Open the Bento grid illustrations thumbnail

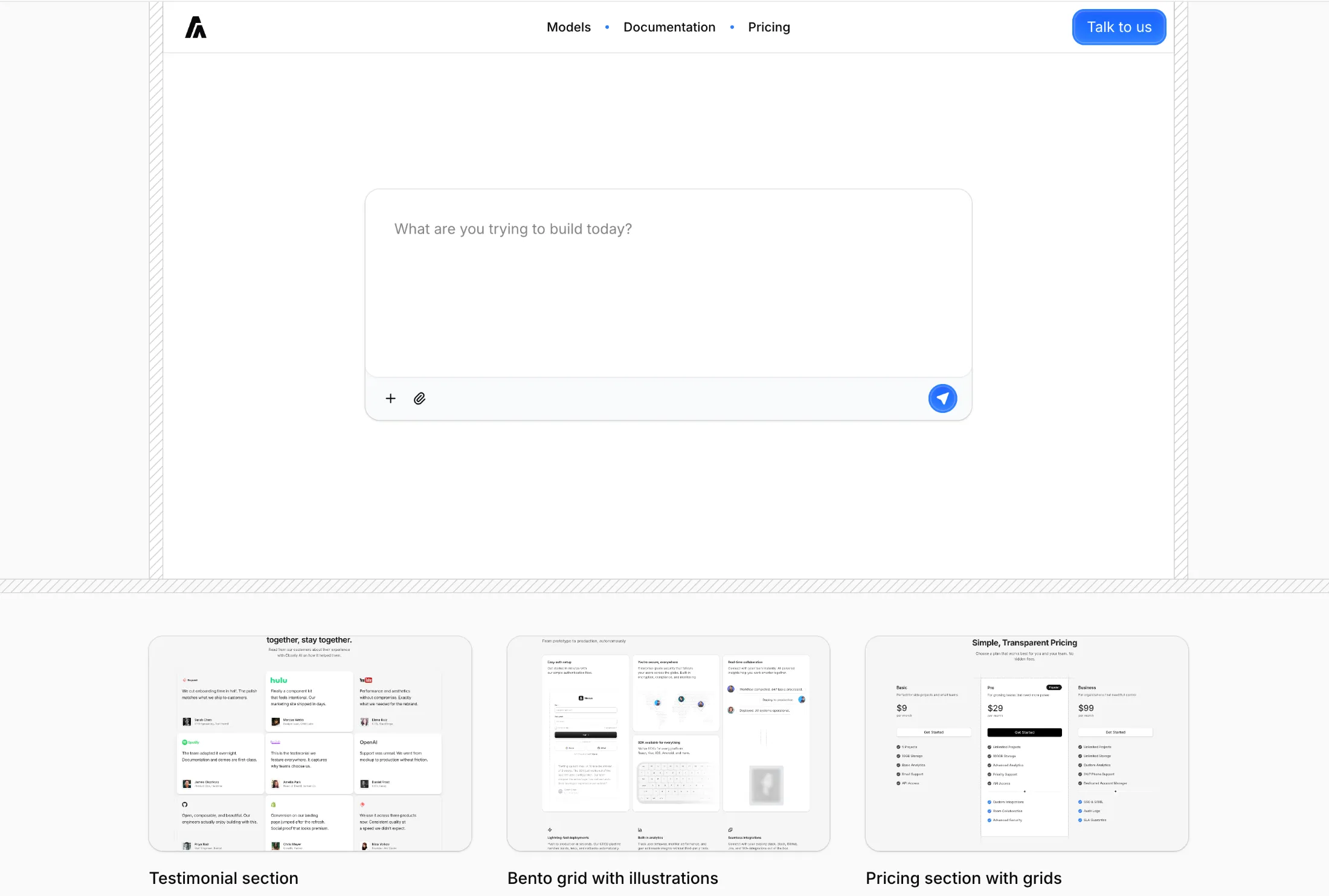tap(668, 743)
